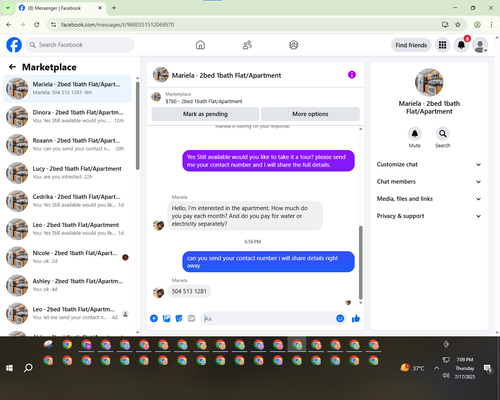Open Ashley conversation in the list
The height and width of the screenshot is (400, 500).
[68, 285]
